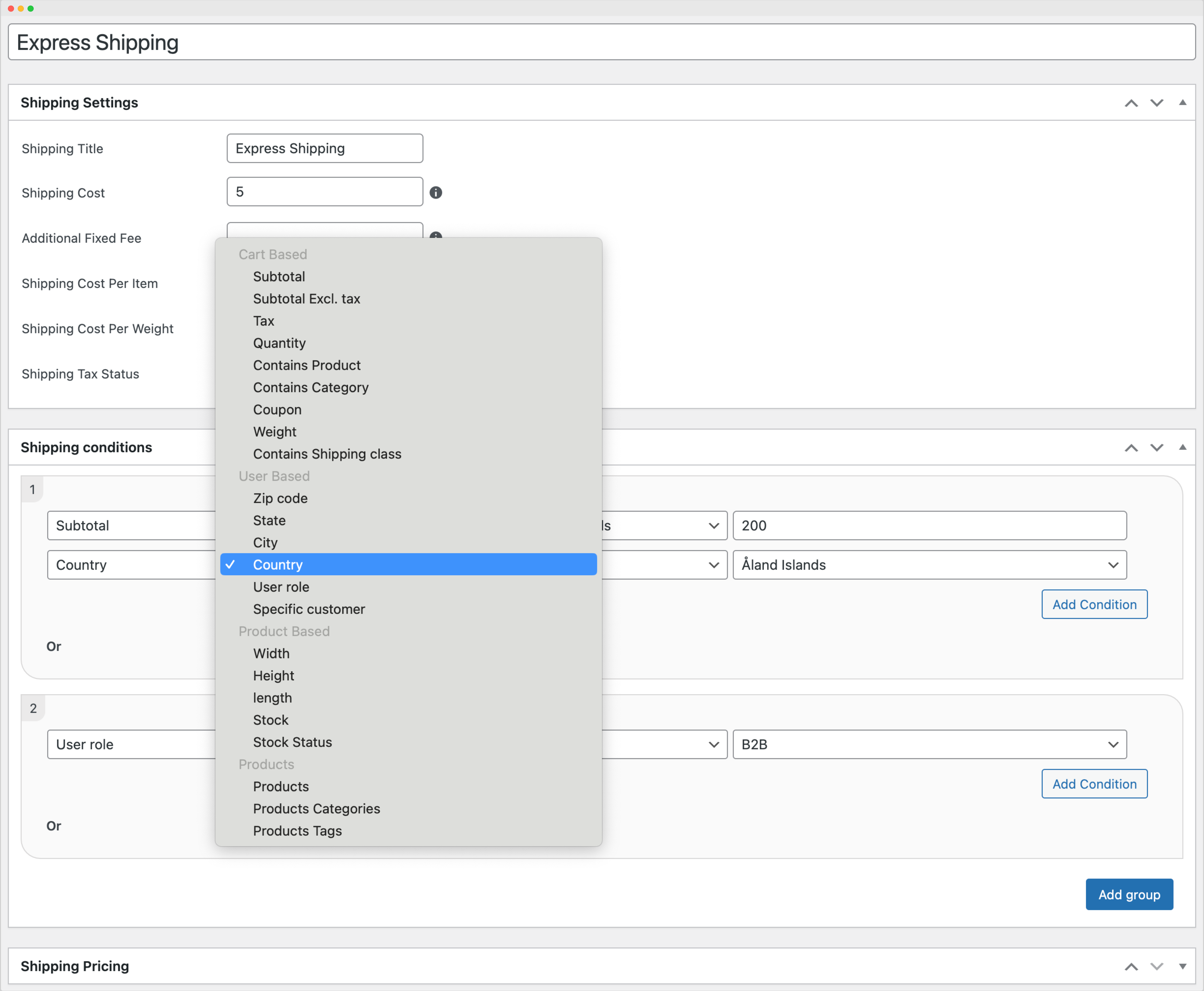Click the Add group button
Image resolution: width=1204 pixels, height=991 pixels.
coord(1129,895)
